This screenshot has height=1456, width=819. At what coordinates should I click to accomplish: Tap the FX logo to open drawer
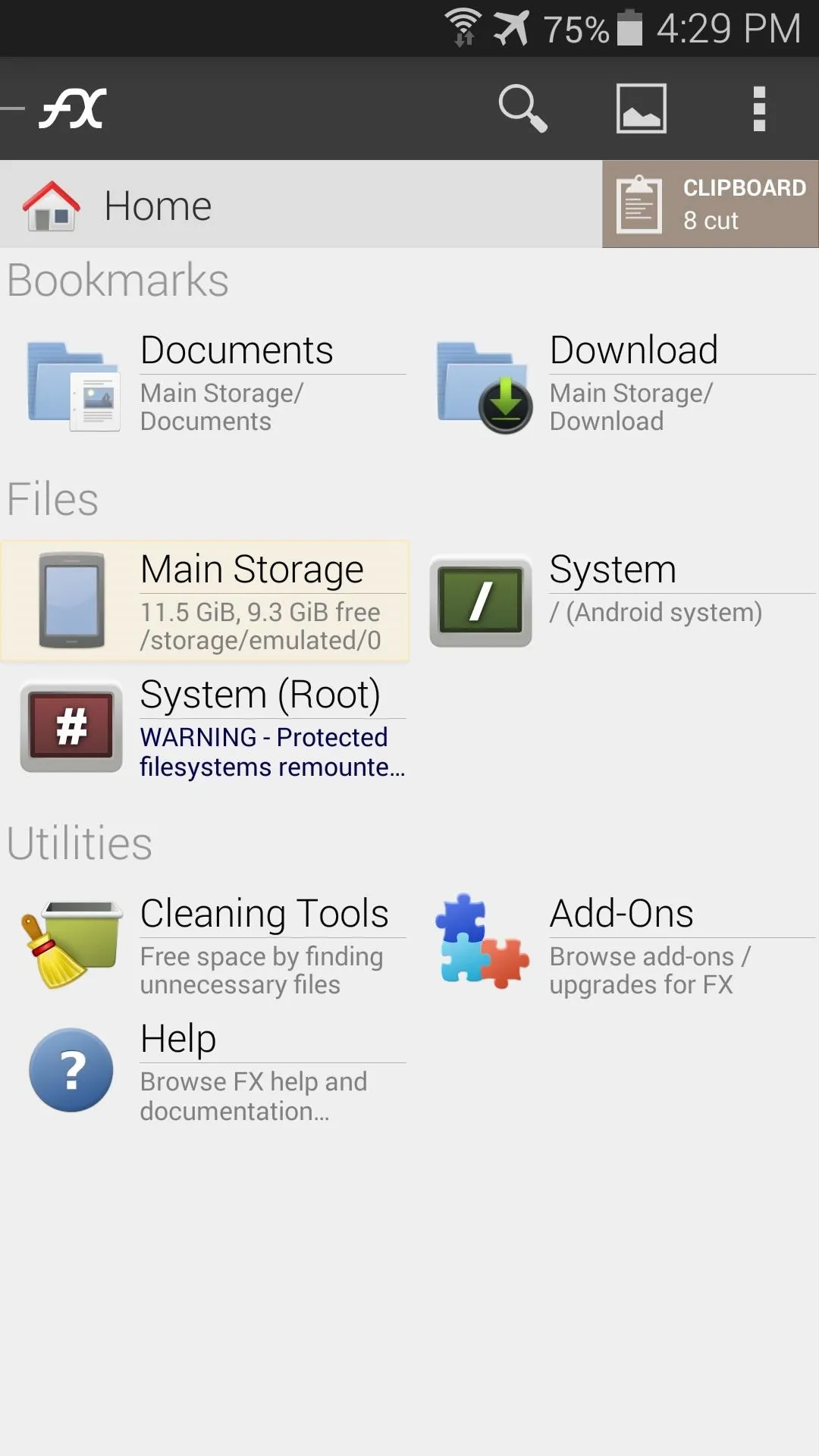(73, 108)
